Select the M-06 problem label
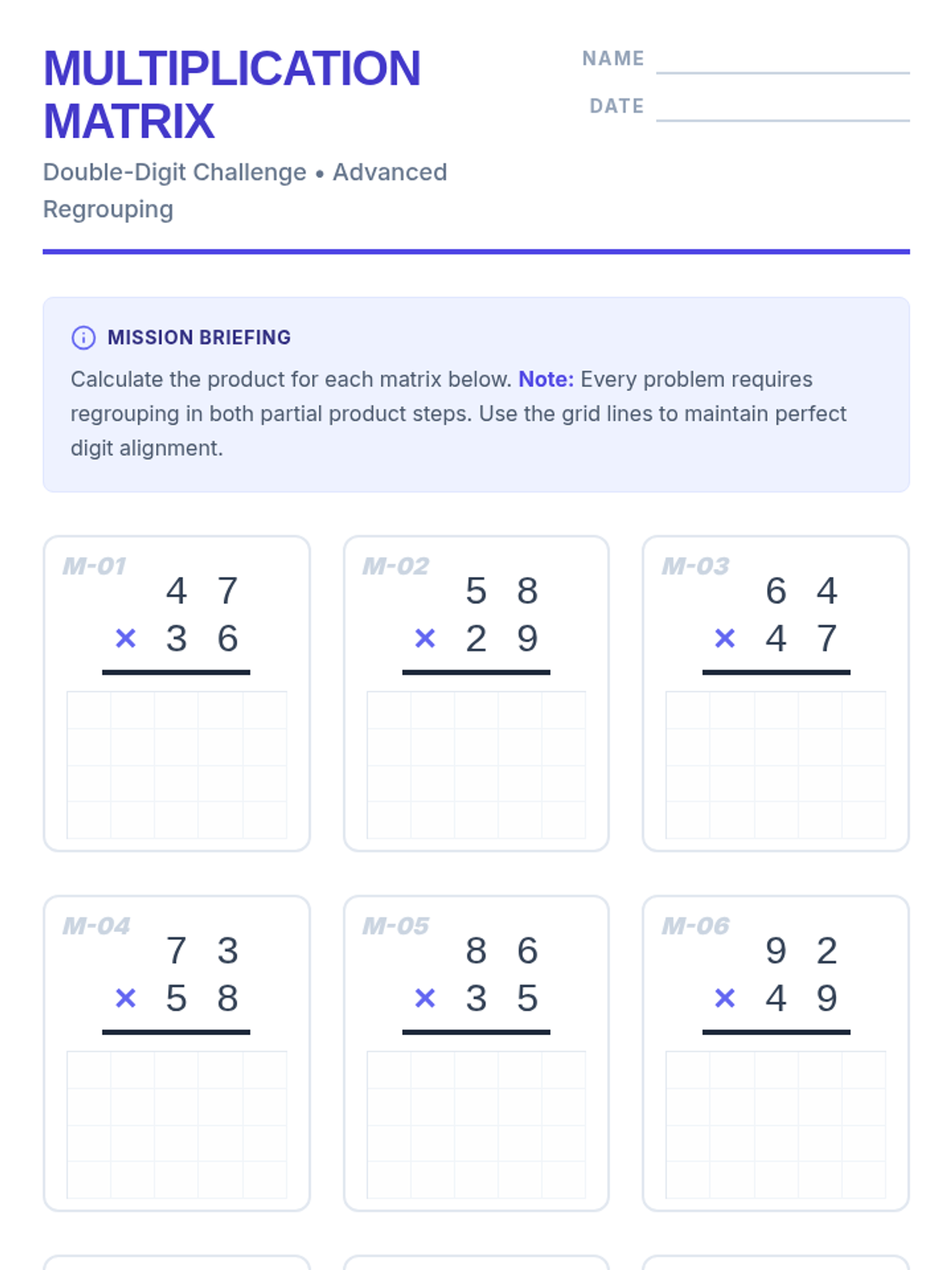952x1270 pixels. click(695, 926)
